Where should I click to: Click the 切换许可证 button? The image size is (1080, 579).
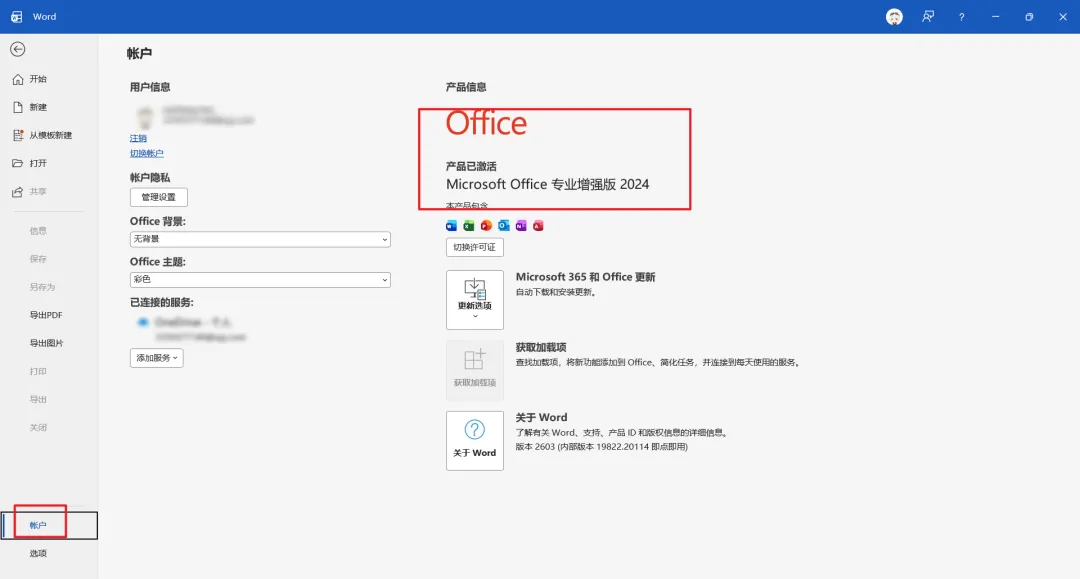(475, 247)
